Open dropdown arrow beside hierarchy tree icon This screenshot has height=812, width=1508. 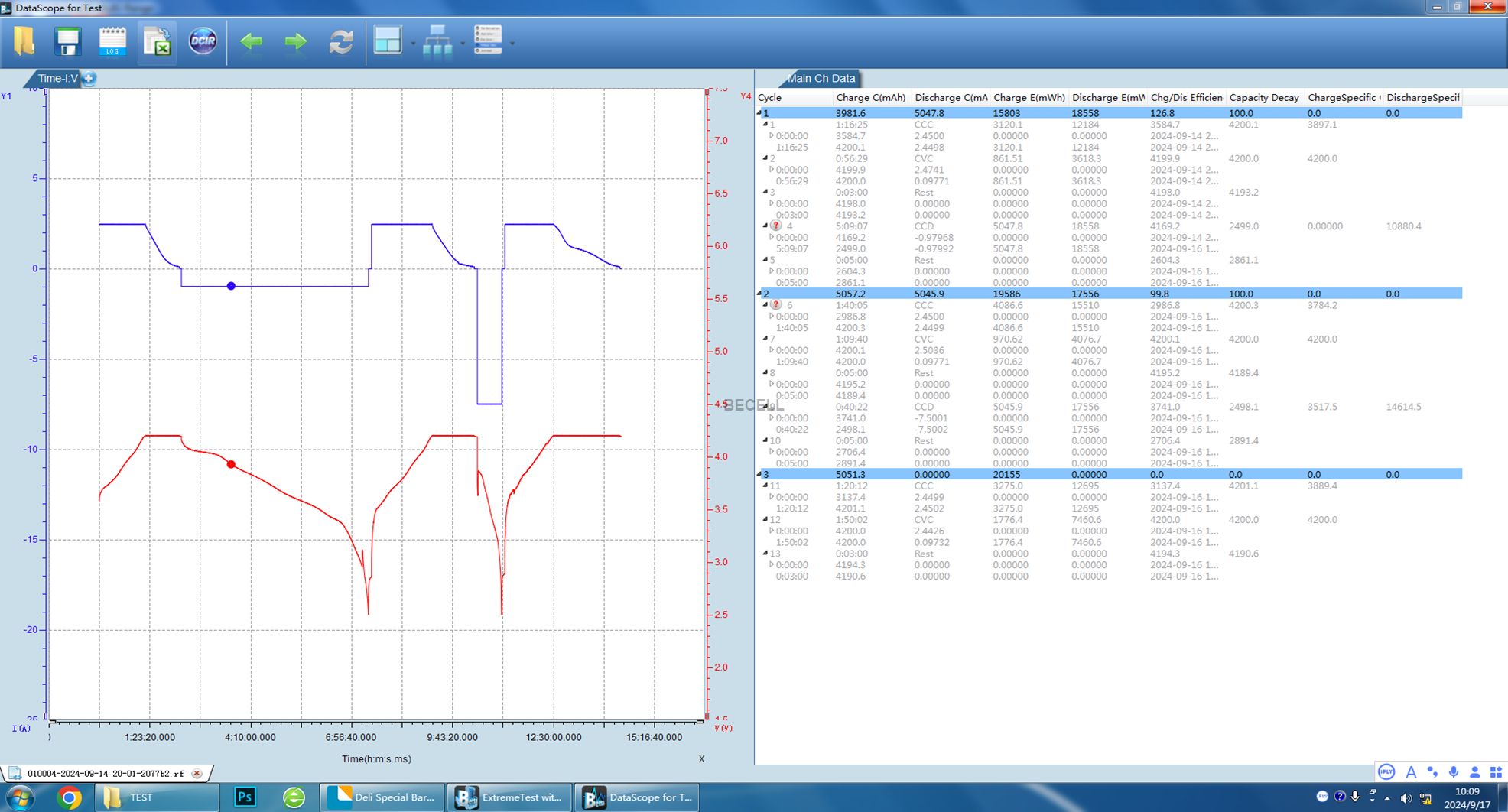463,43
